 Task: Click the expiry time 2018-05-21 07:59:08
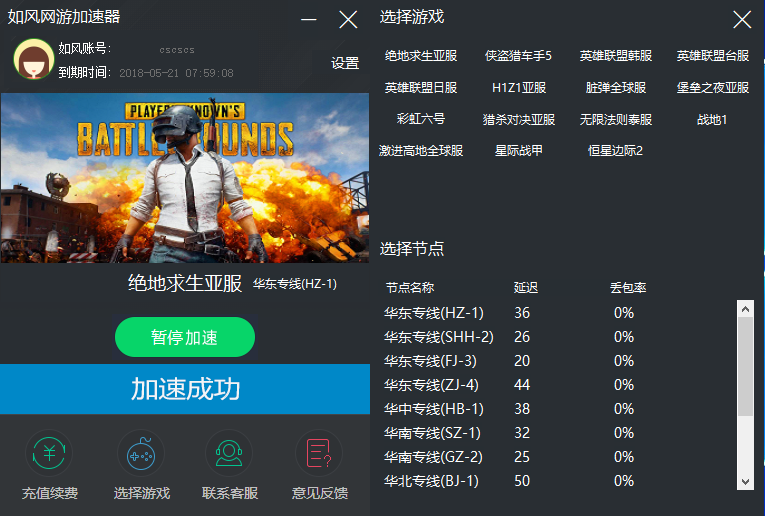176,73
